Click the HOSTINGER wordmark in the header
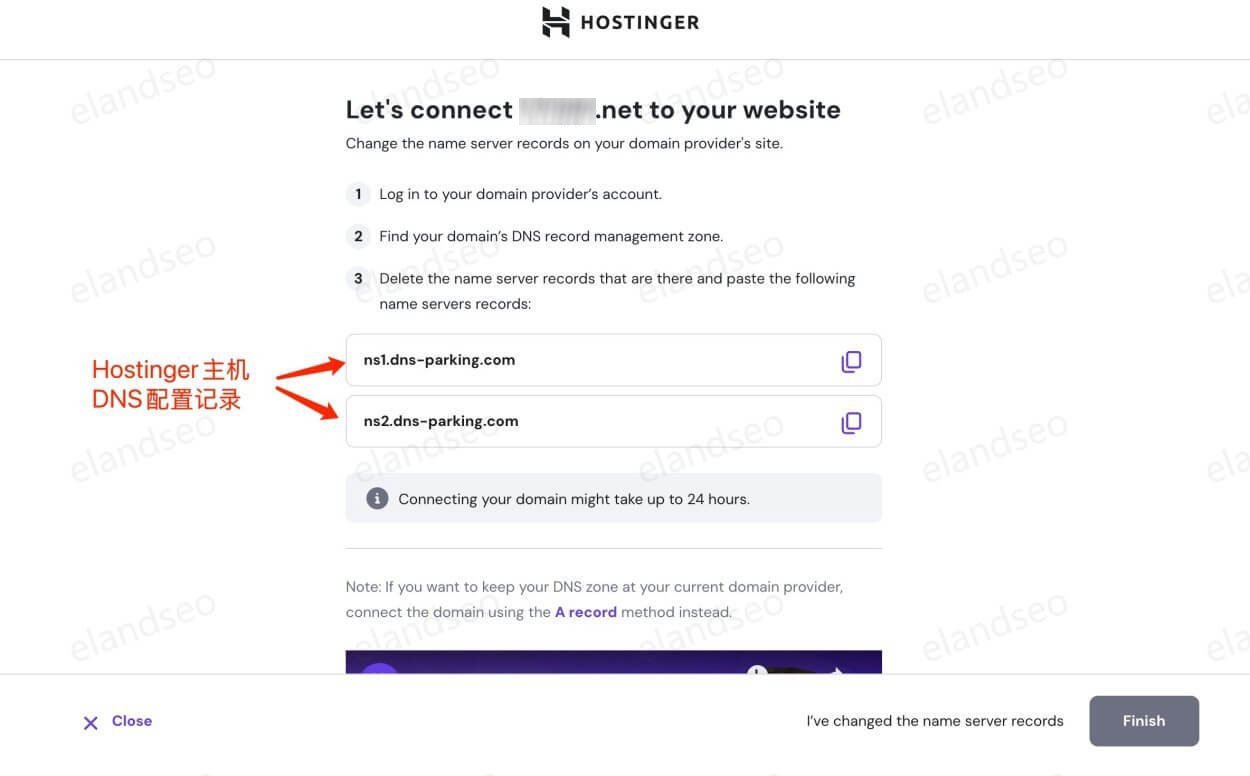Viewport: 1250px width, 776px height. point(640,23)
